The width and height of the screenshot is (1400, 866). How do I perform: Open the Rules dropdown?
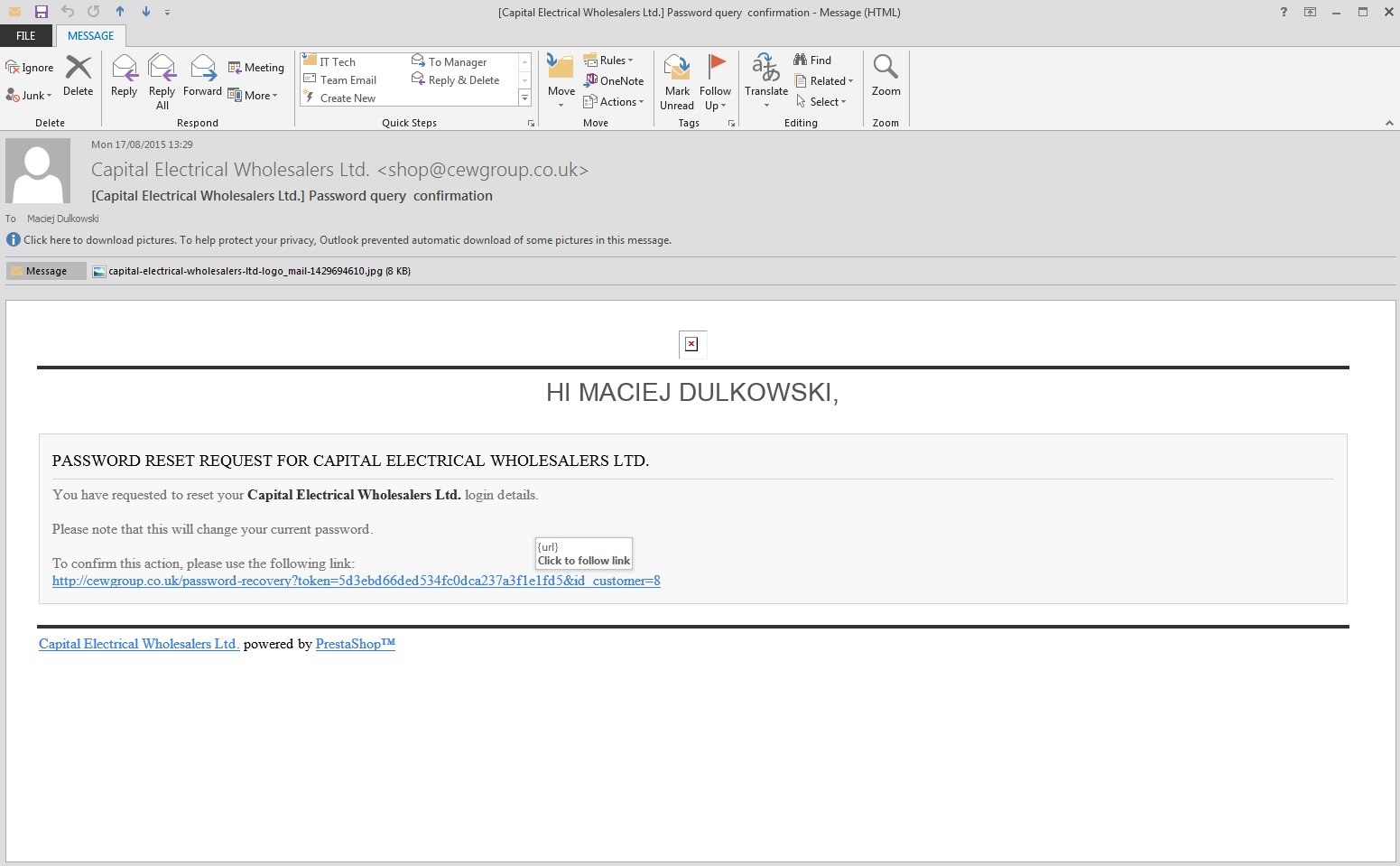609,61
